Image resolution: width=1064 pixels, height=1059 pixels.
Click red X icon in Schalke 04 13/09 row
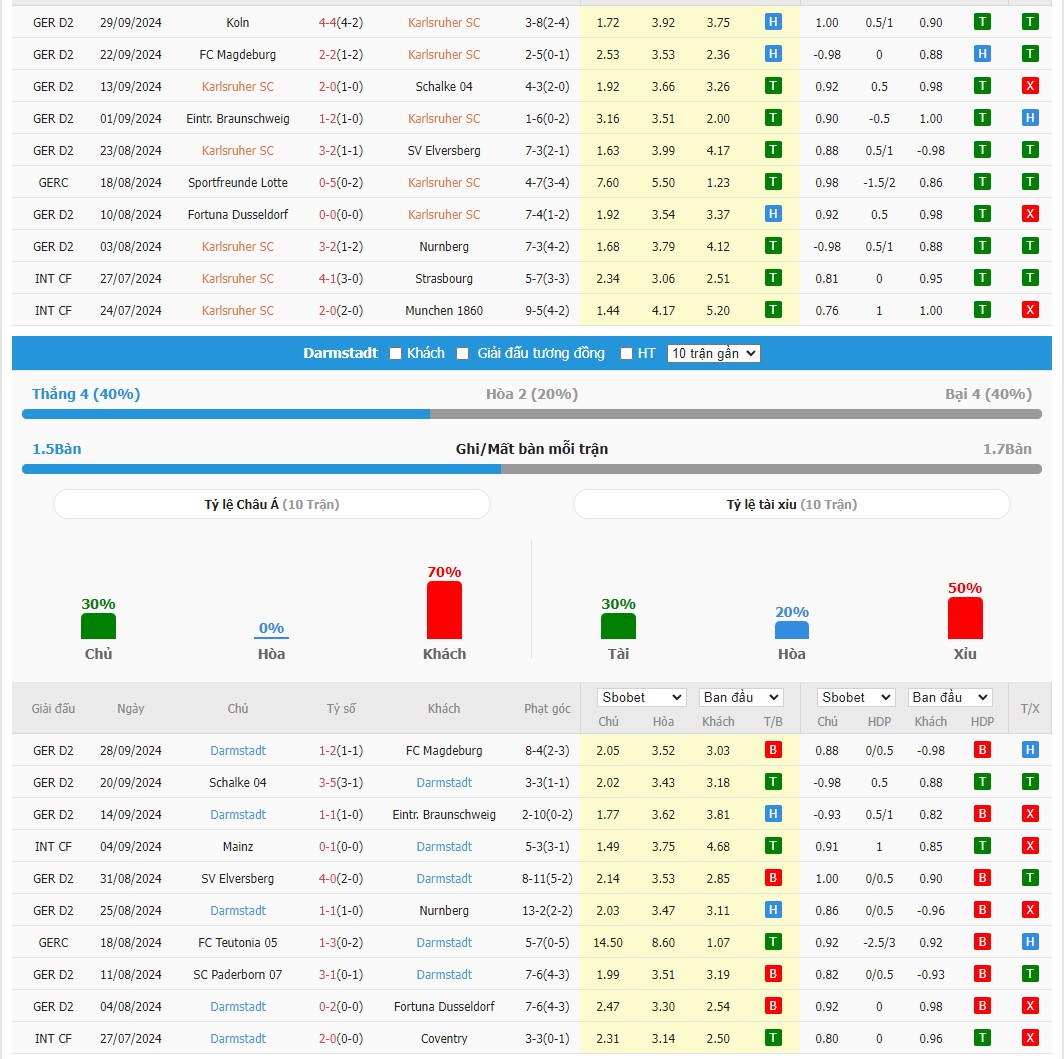click(x=1030, y=85)
